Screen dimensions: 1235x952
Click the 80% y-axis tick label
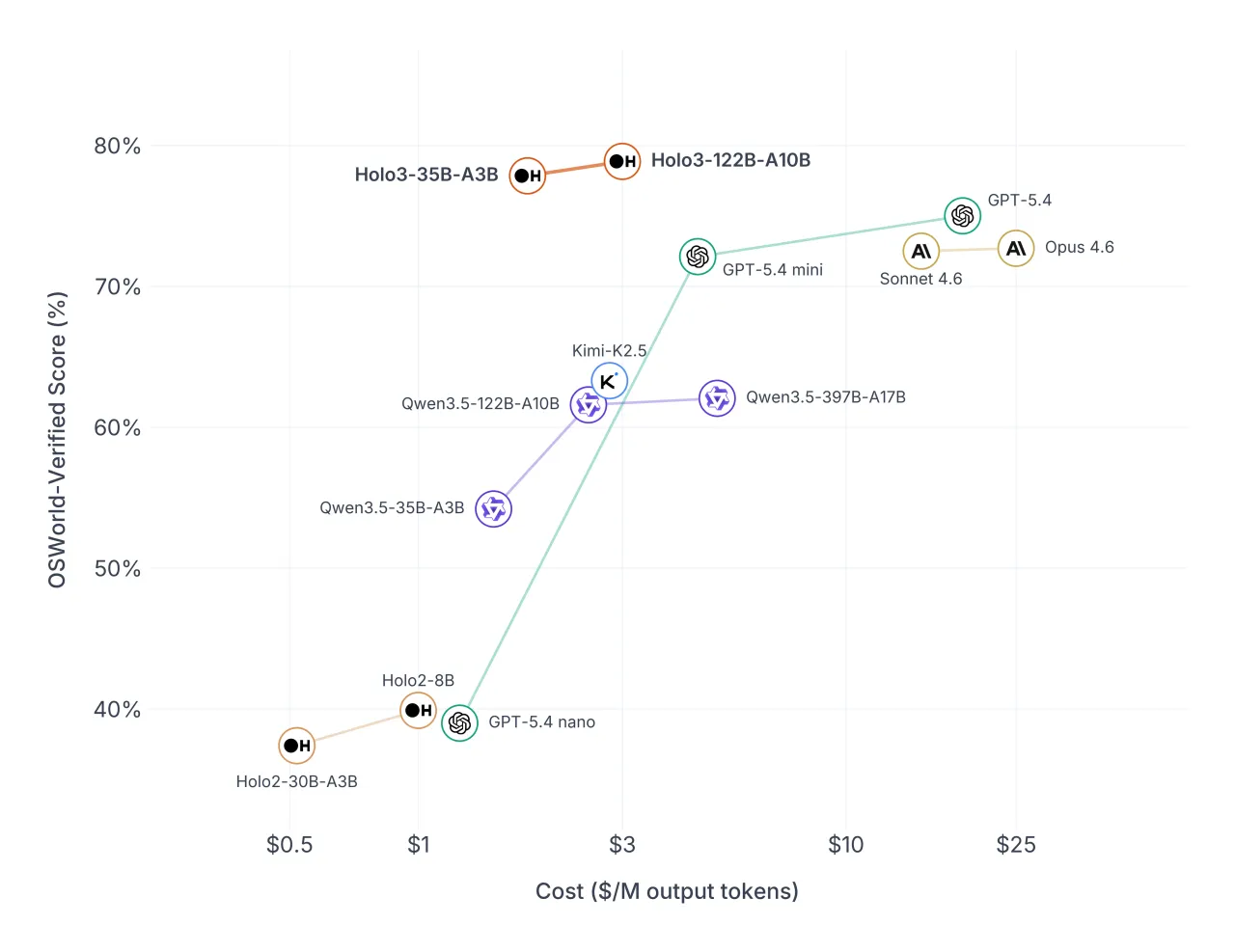(x=117, y=146)
